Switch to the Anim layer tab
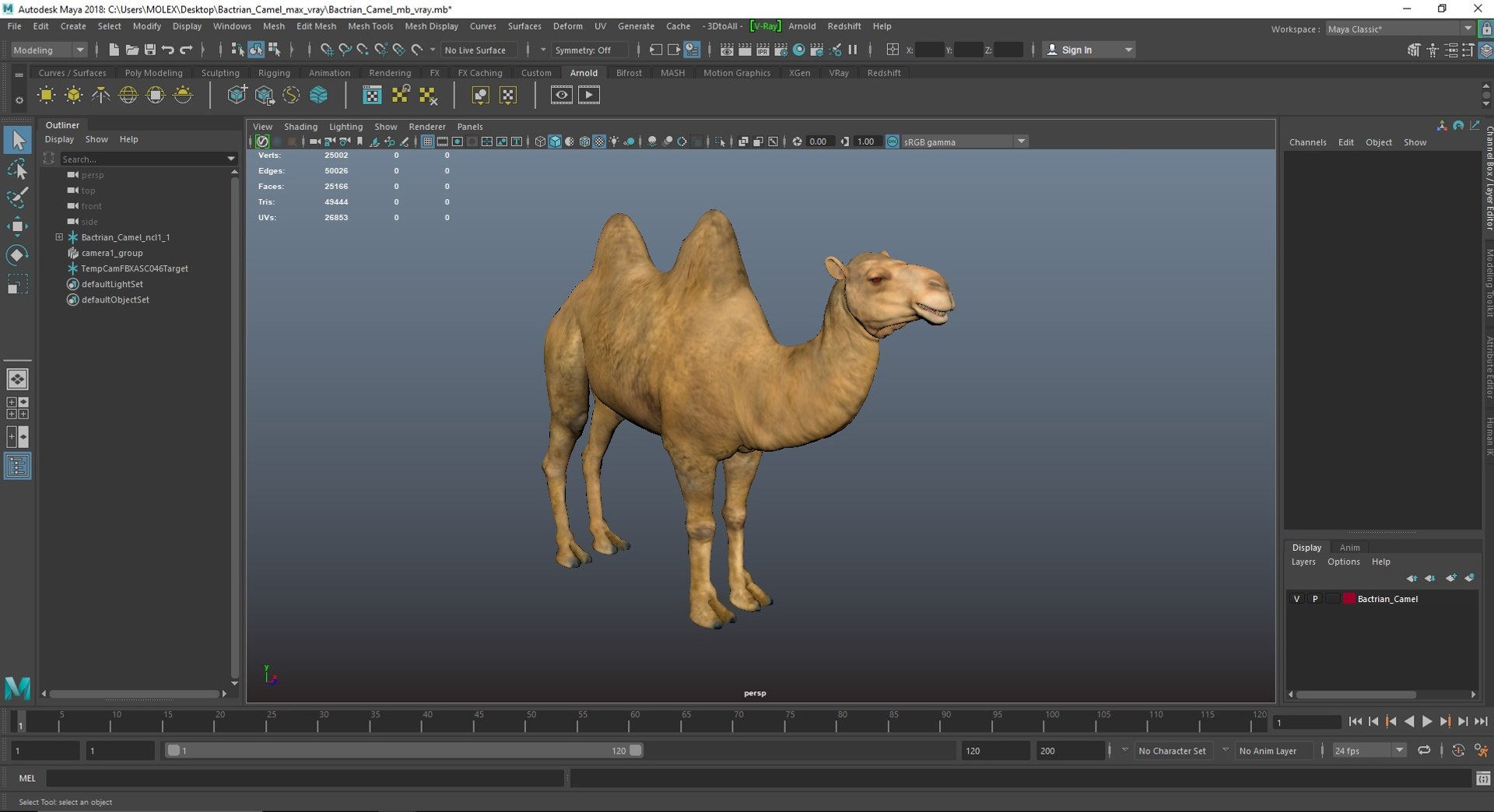Screen dimensions: 1494x812 pyautogui.click(x=1350, y=548)
